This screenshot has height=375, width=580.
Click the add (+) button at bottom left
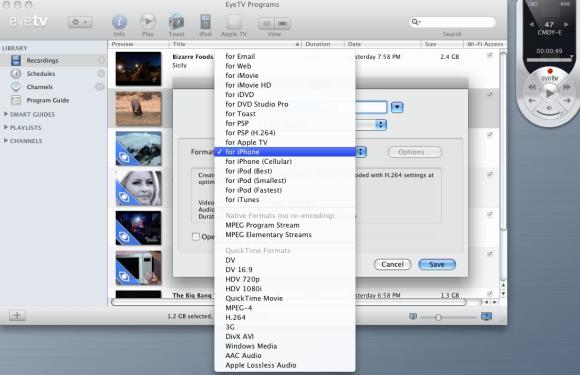click(17, 315)
